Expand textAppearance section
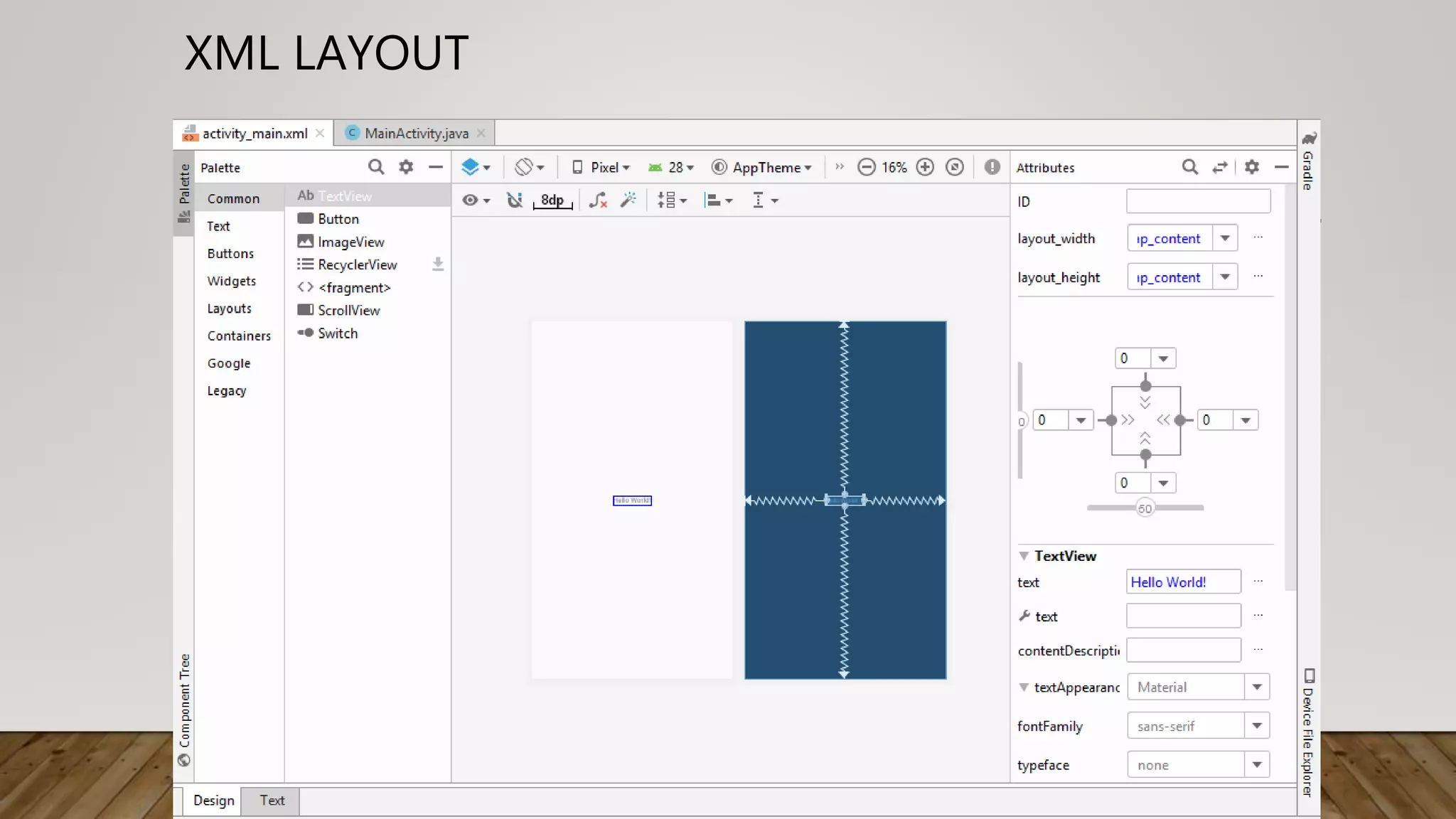This screenshot has height=819, width=1456. [1024, 687]
